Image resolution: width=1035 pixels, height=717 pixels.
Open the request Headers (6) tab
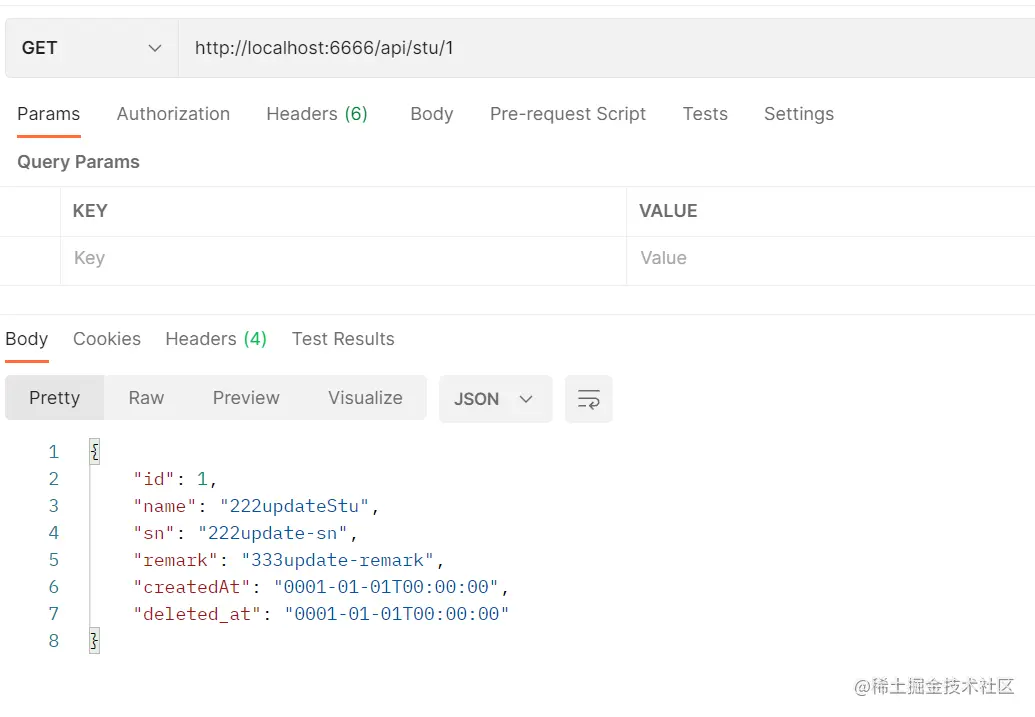pos(316,114)
